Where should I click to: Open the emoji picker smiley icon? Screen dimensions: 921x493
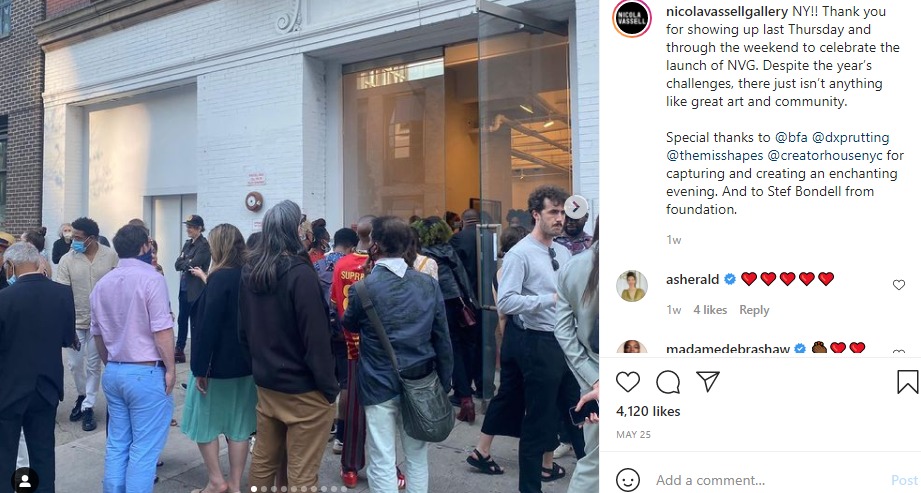(628, 480)
